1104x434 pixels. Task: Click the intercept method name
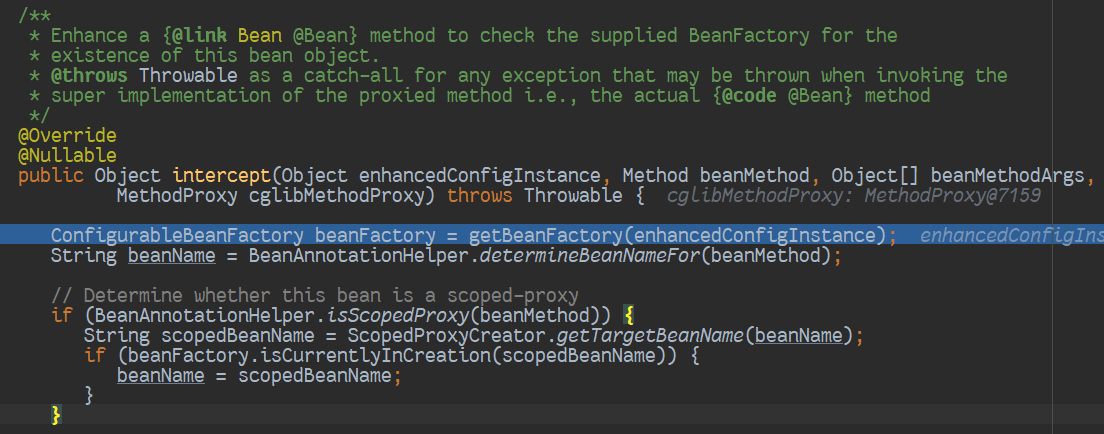click(x=215, y=176)
